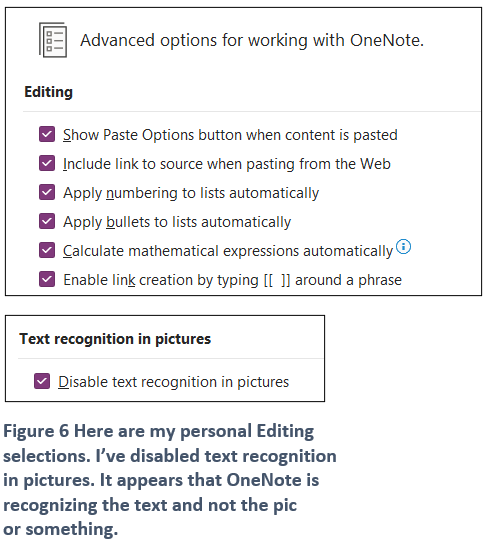
Task: Click the Text recognition in pictures heading
Action: 115,339
